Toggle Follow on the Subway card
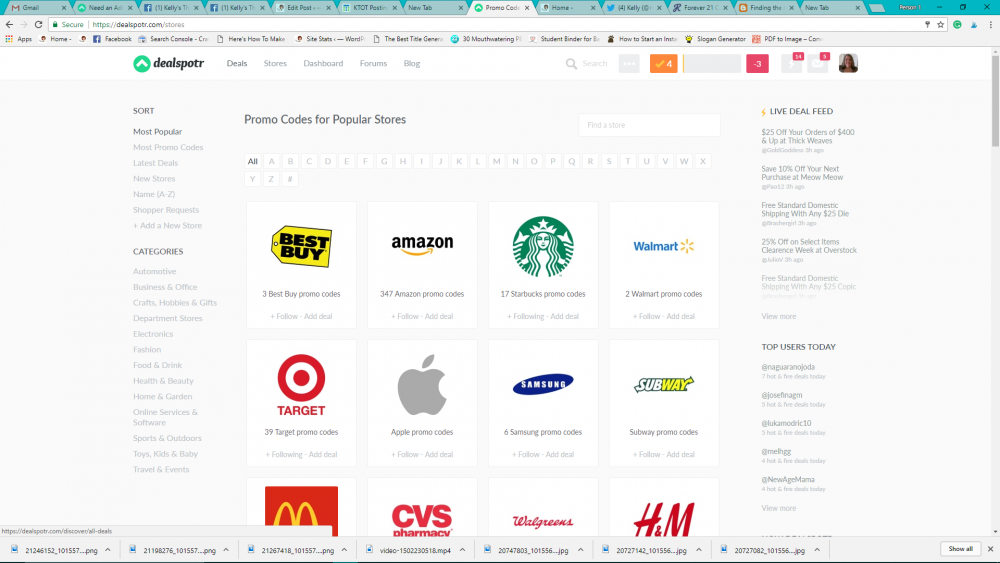Screen dimensions: 1000x563 [x=647, y=455]
